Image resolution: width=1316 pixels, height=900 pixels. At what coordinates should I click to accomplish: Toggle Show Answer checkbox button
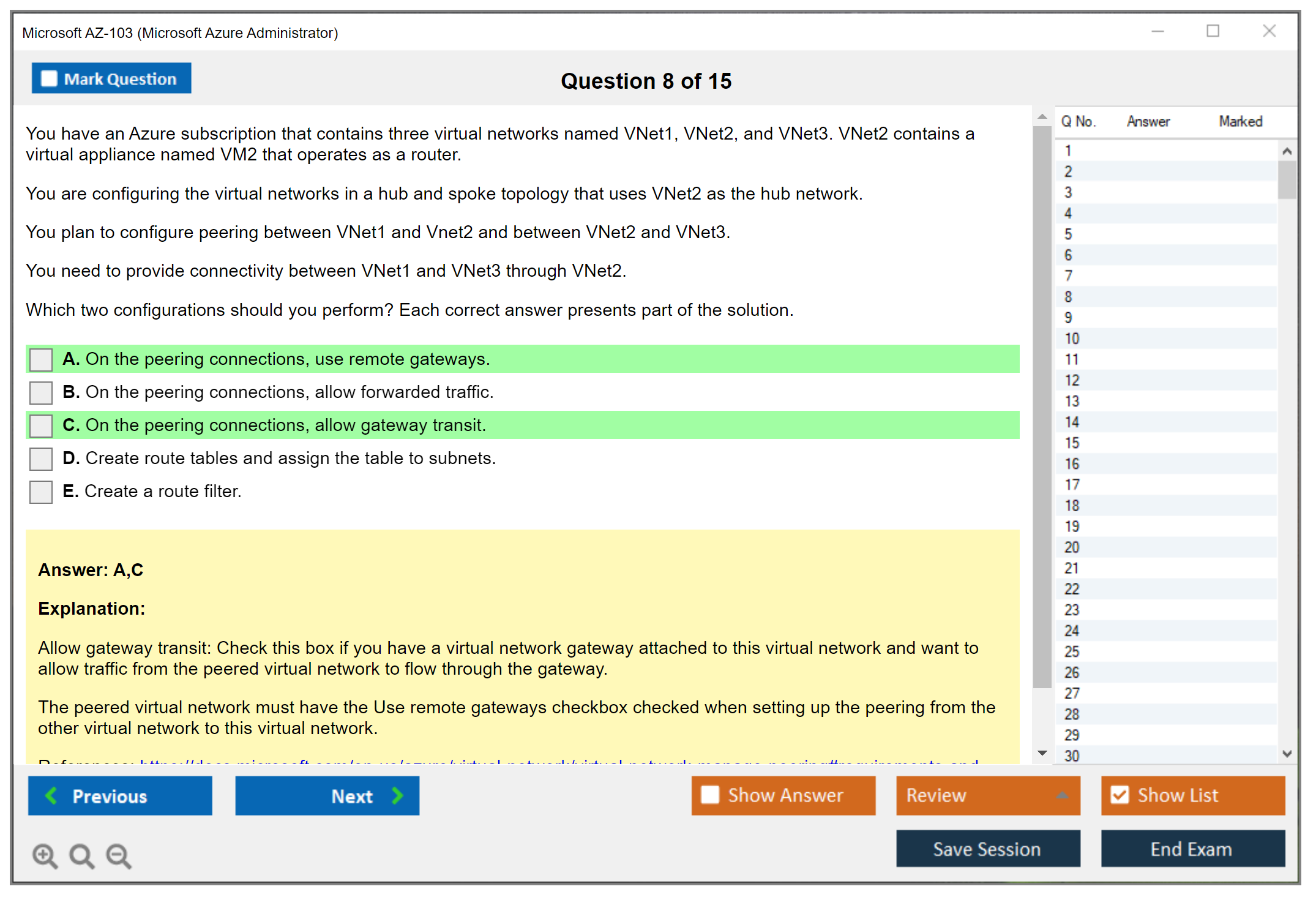pos(710,795)
